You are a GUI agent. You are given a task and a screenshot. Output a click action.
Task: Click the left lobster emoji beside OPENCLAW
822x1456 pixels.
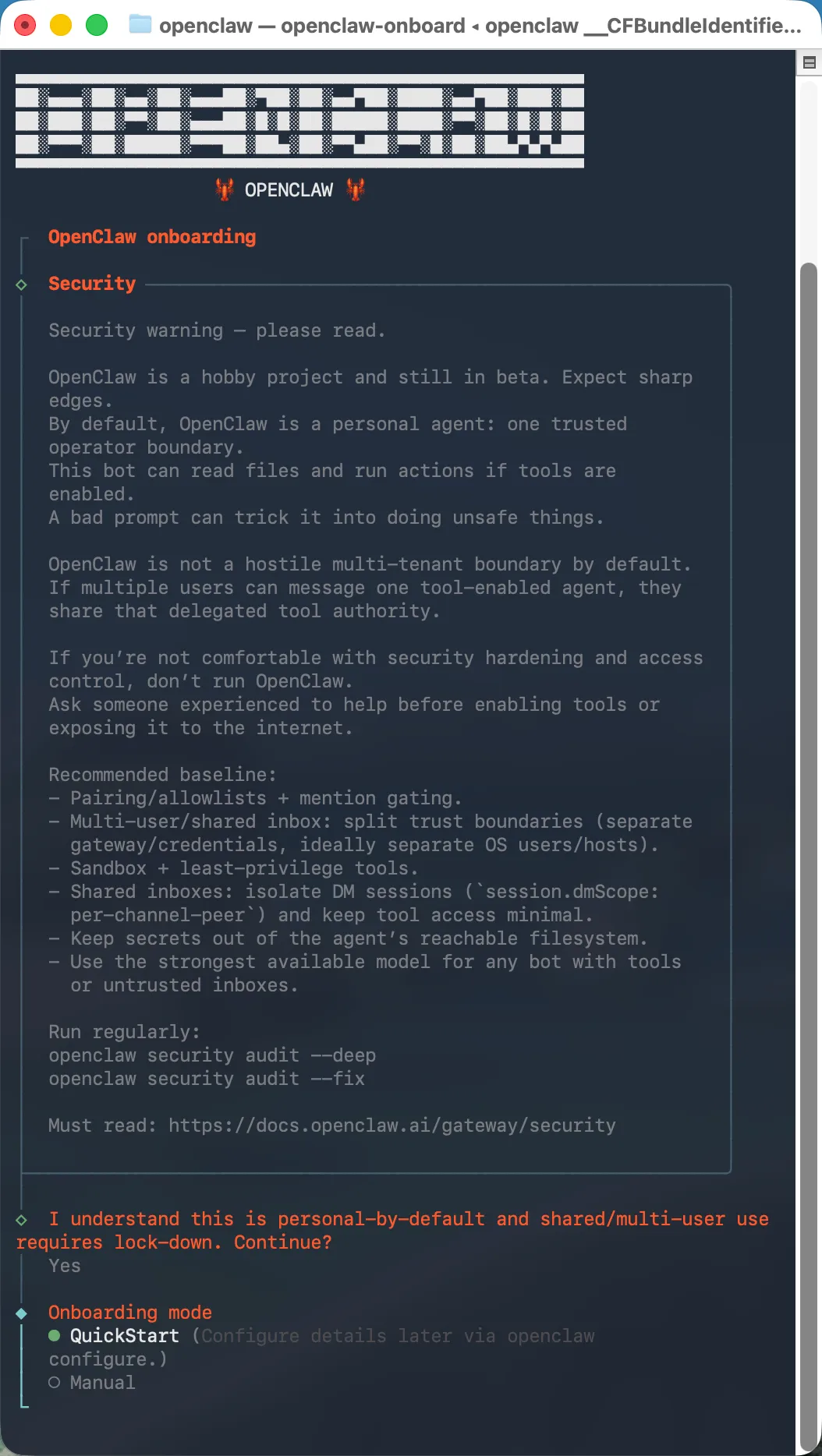(225, 189)
